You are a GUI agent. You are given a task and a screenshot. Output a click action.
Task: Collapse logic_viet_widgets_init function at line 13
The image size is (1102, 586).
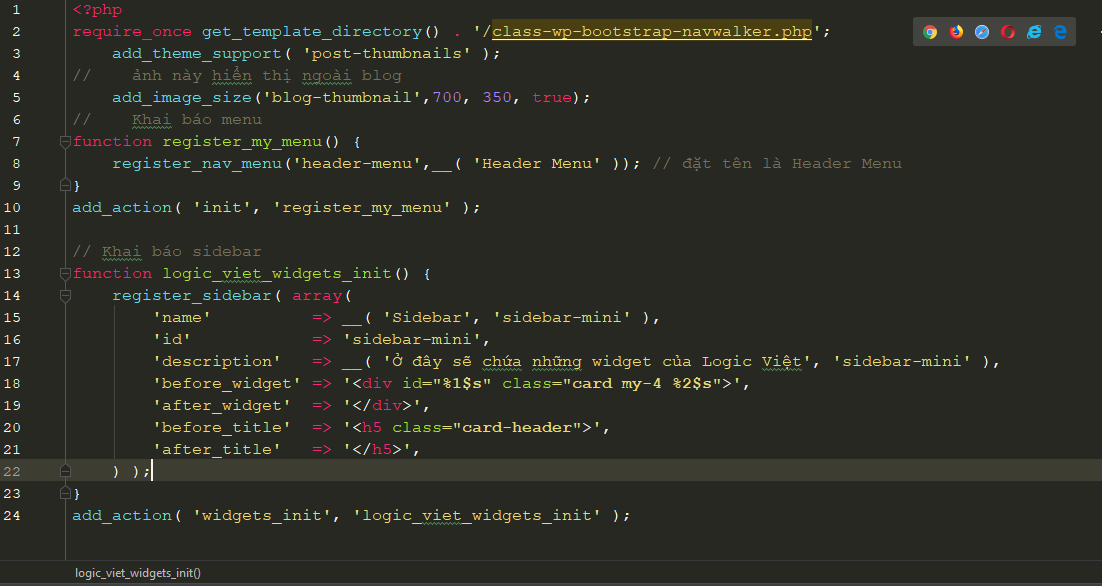pos(65,273)
